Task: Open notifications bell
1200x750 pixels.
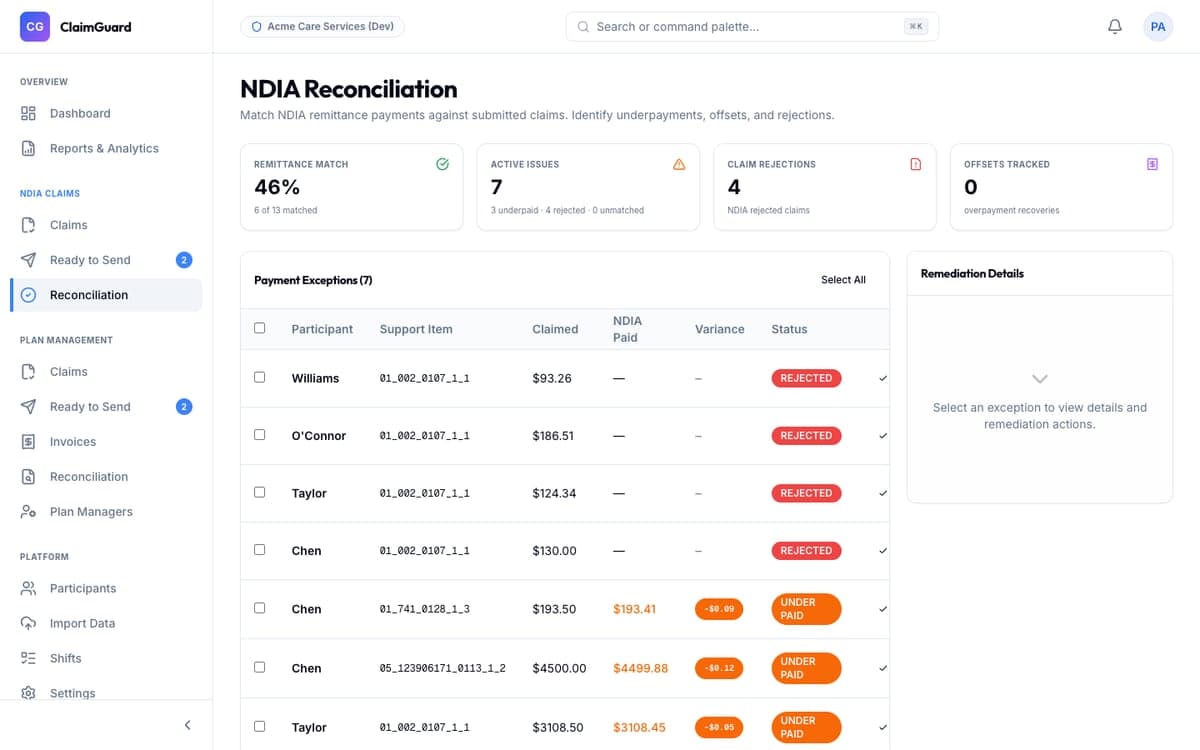Action: 1115,27
